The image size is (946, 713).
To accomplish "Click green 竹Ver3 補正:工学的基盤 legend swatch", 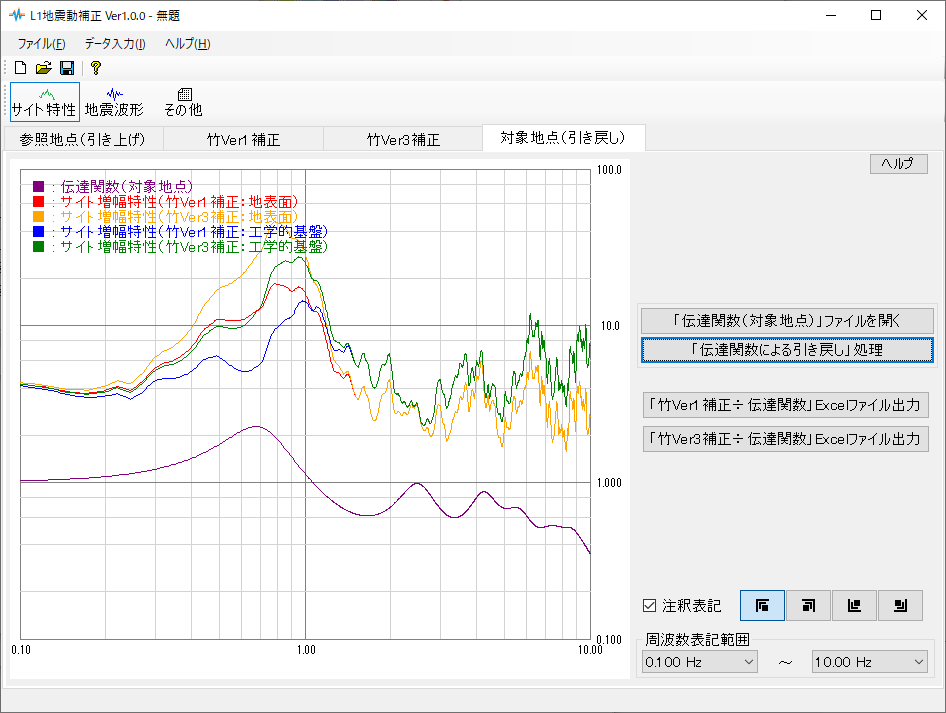I will coord(39,246).
